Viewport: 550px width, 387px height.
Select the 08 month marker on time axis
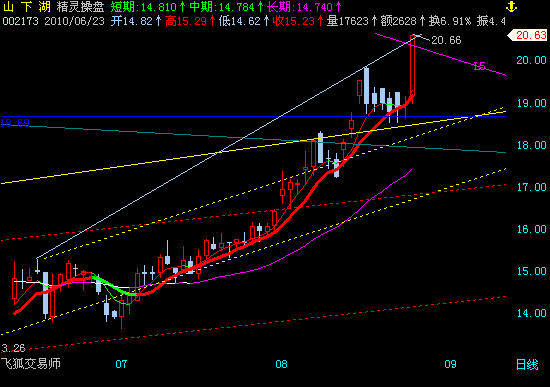[281, 364]
